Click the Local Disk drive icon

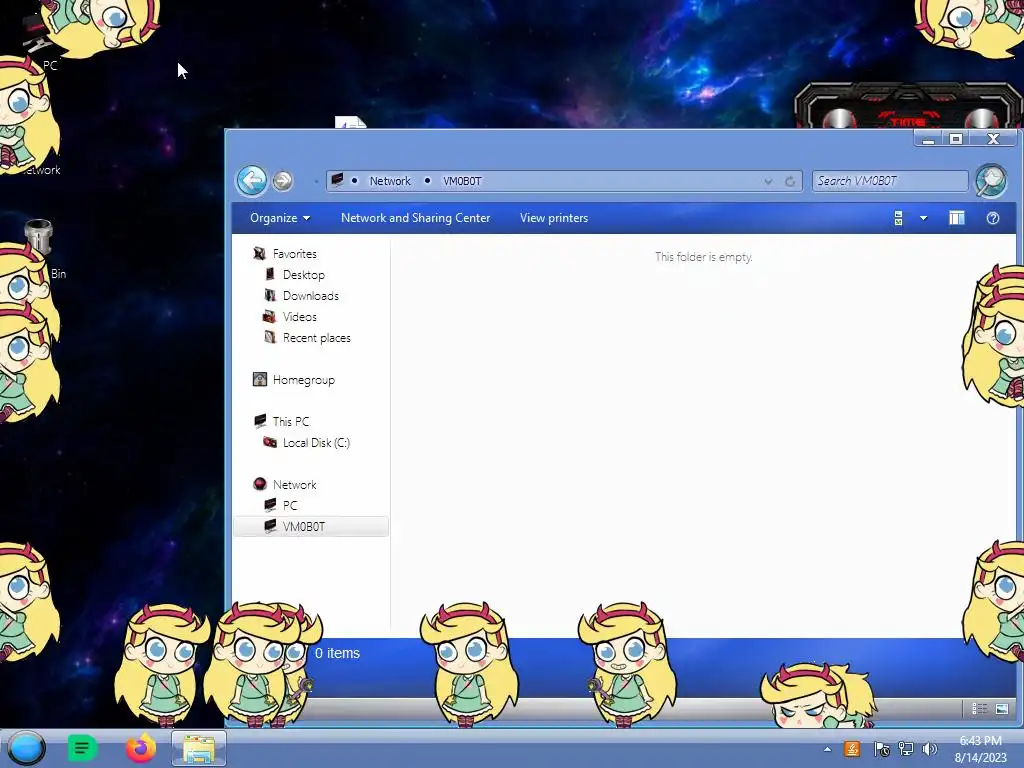270,442
